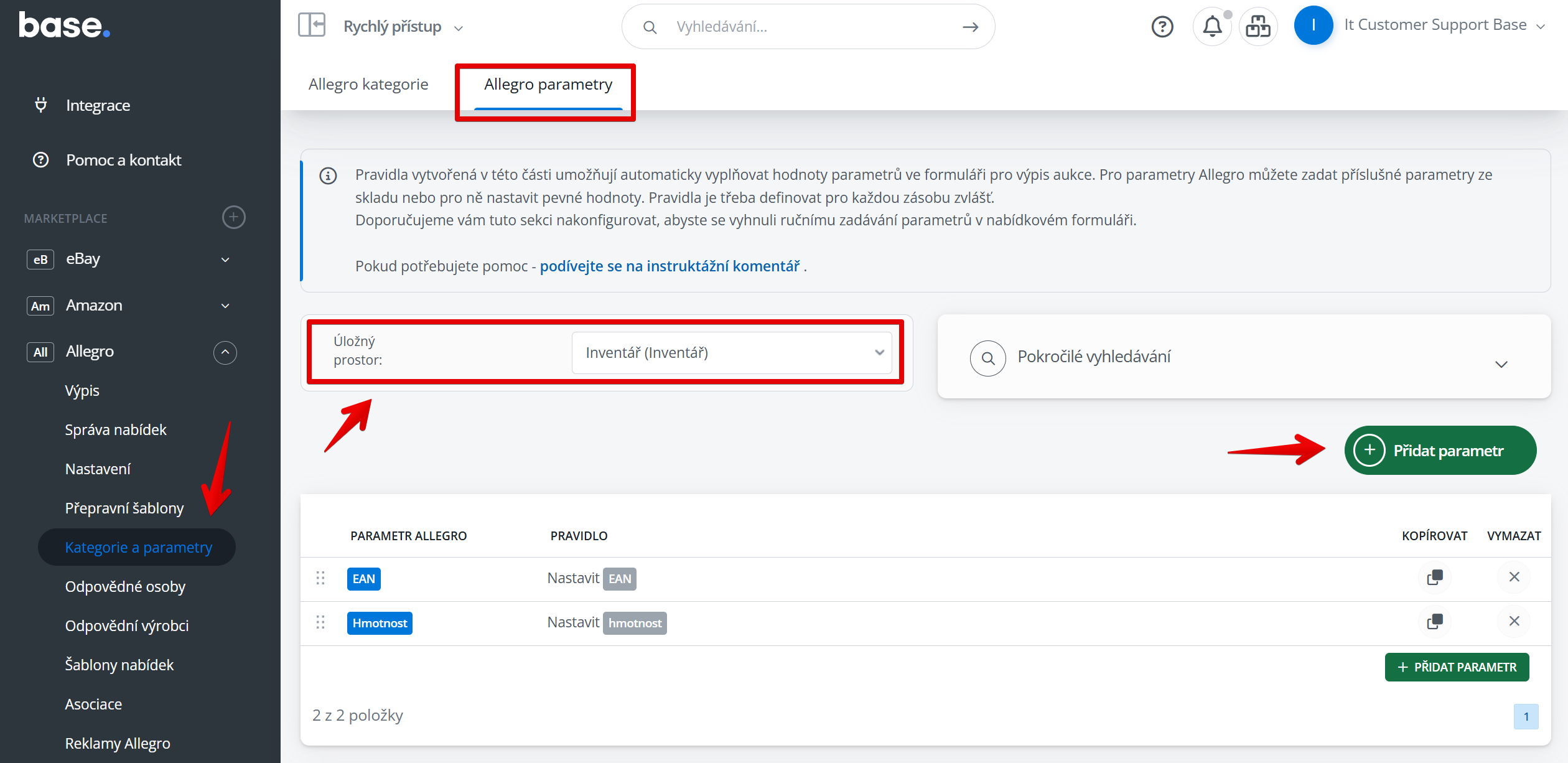Screen dimensions: 1568x763
Task: Click the VYMAZAT column header
Action: click(1514, 536)
